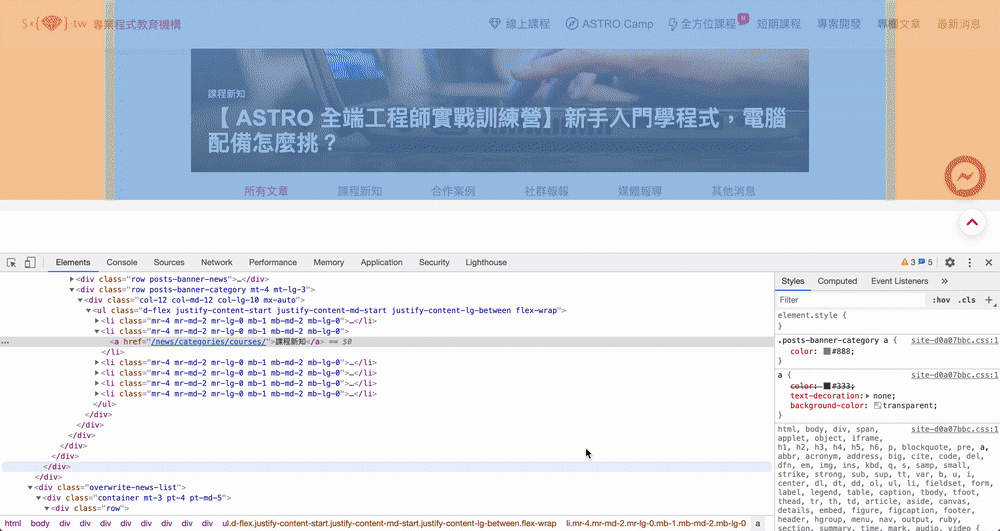Image resolution: width=1000 pixels, height=531 pixels.
Task: Collapse the overwrite-news-list div
Action: coord(30,488)
